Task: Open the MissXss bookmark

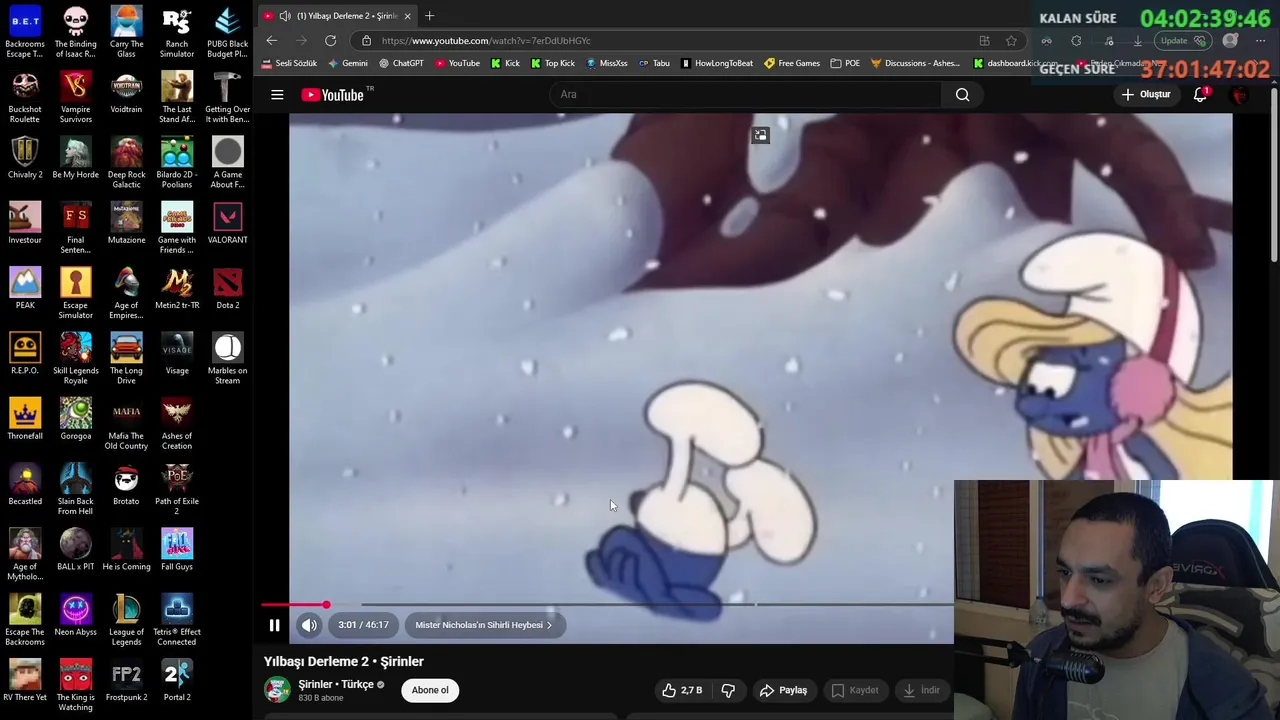Action: [607, 63]
